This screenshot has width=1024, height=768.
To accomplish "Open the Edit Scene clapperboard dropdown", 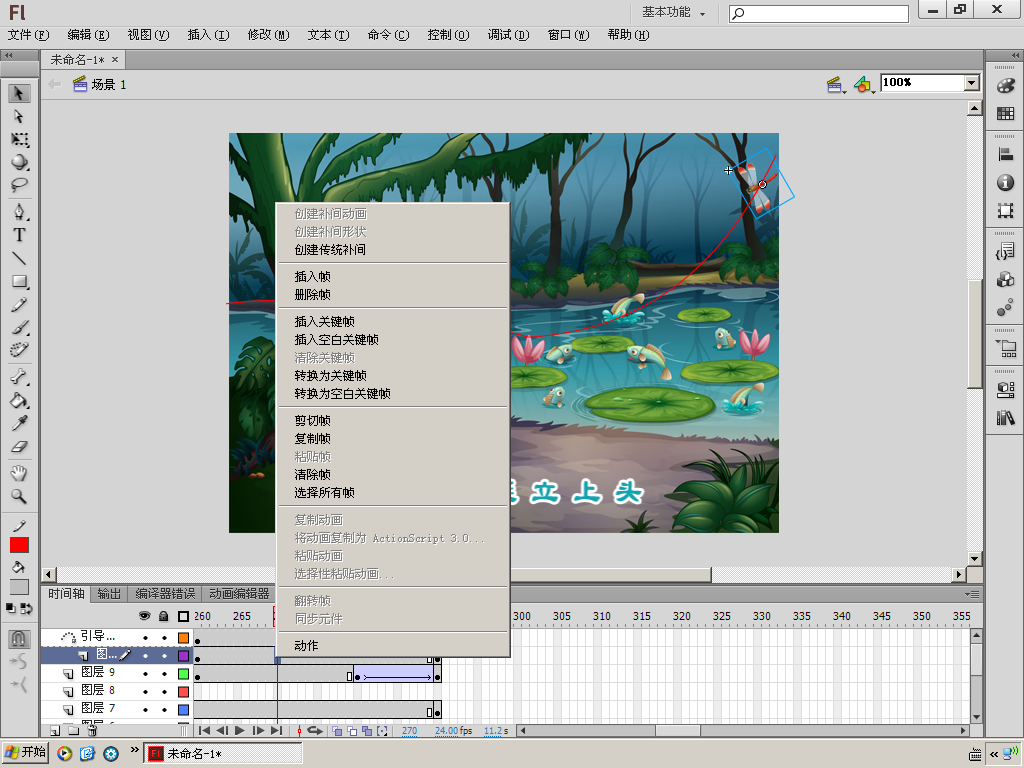I will coord(835,84).
